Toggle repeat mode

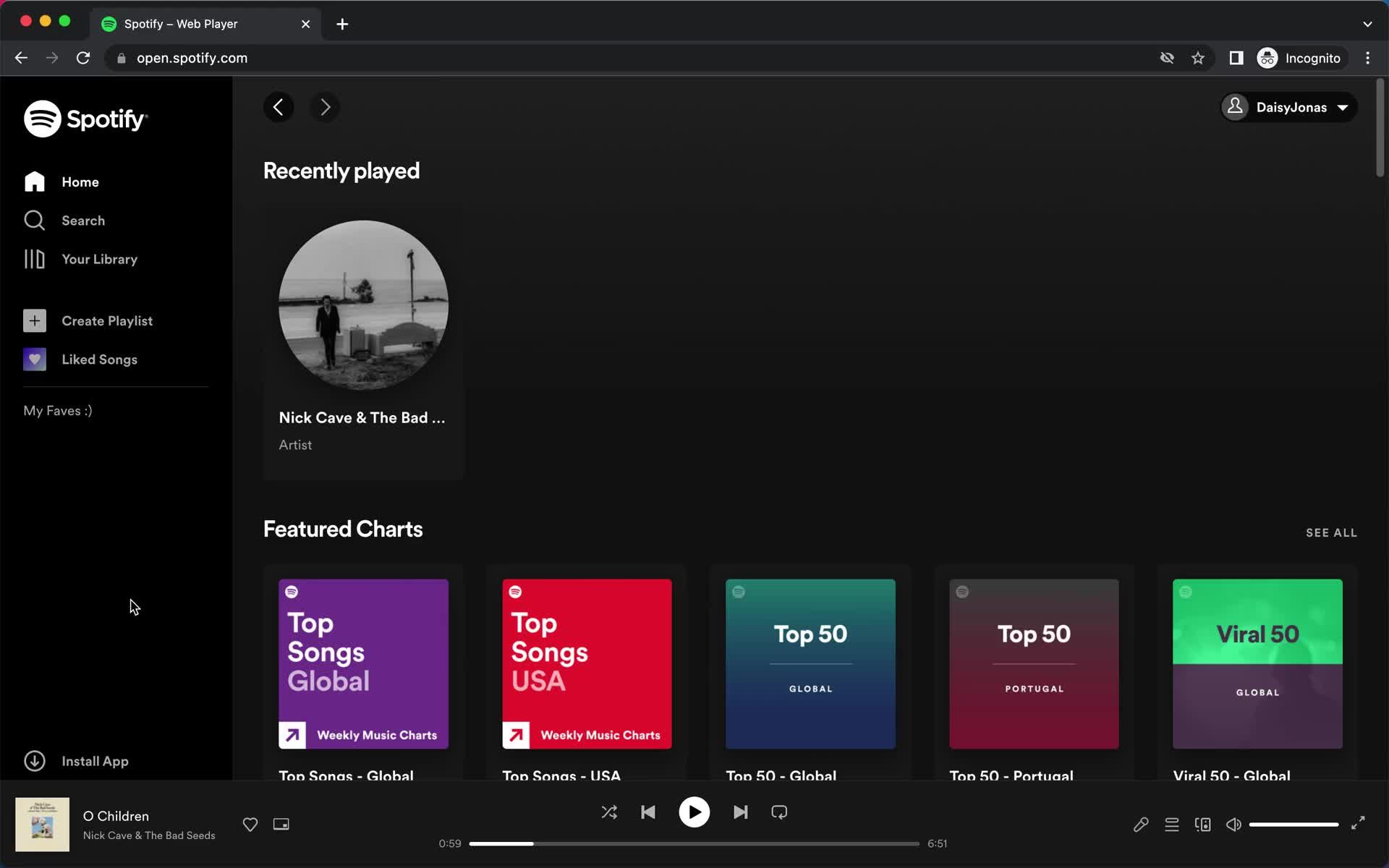[x=779, y=812]
